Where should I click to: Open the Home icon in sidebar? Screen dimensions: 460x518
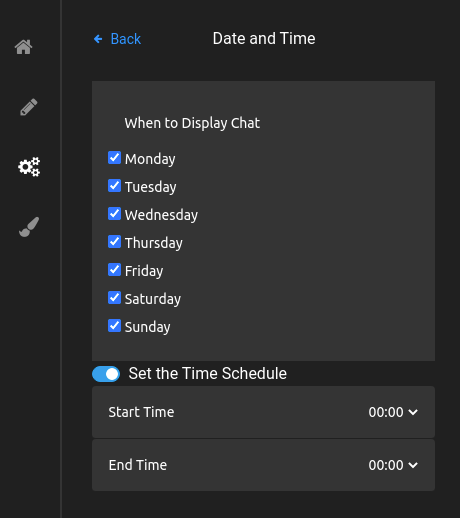coord(23,47)
